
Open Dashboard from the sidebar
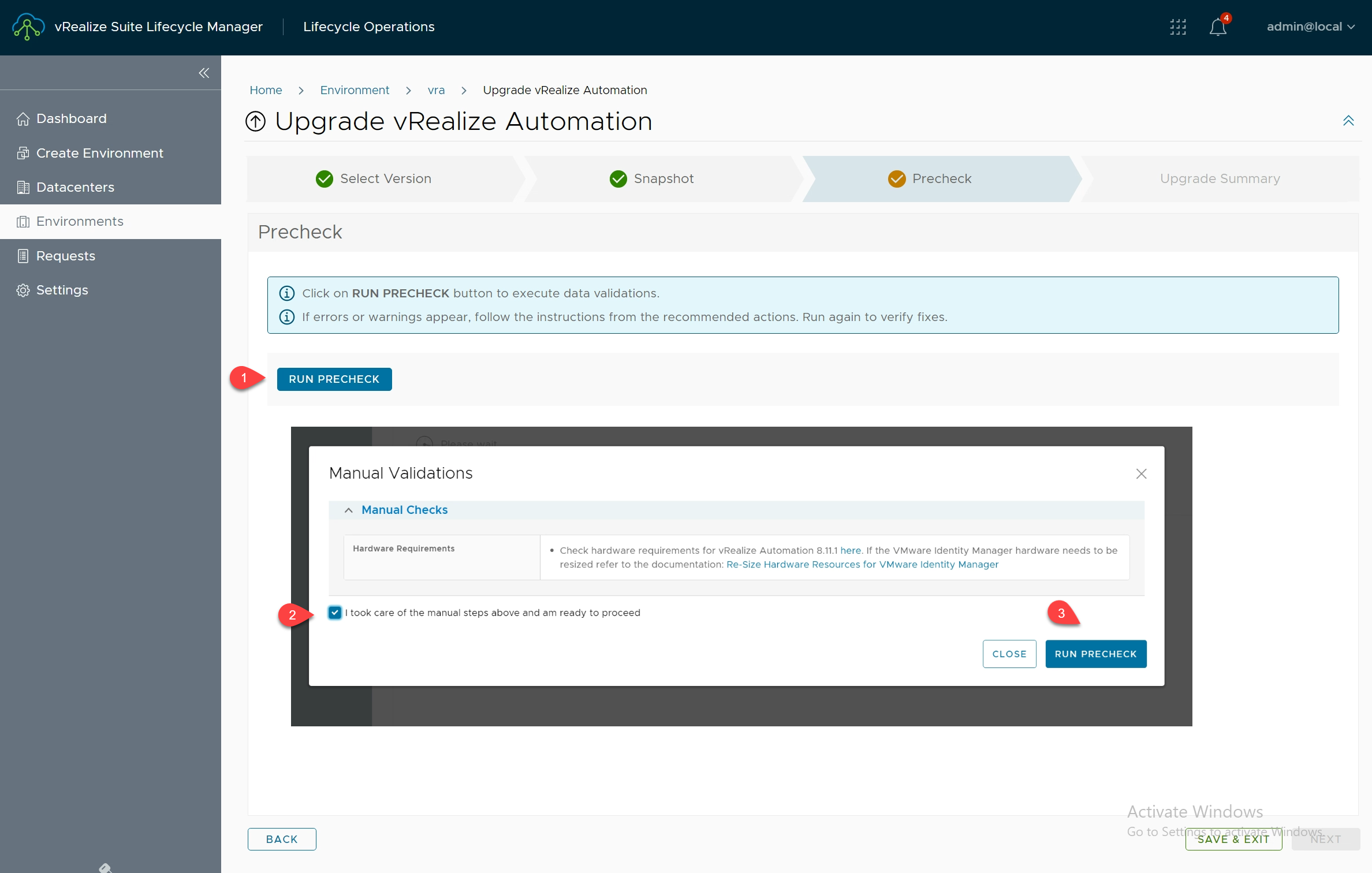71,118
